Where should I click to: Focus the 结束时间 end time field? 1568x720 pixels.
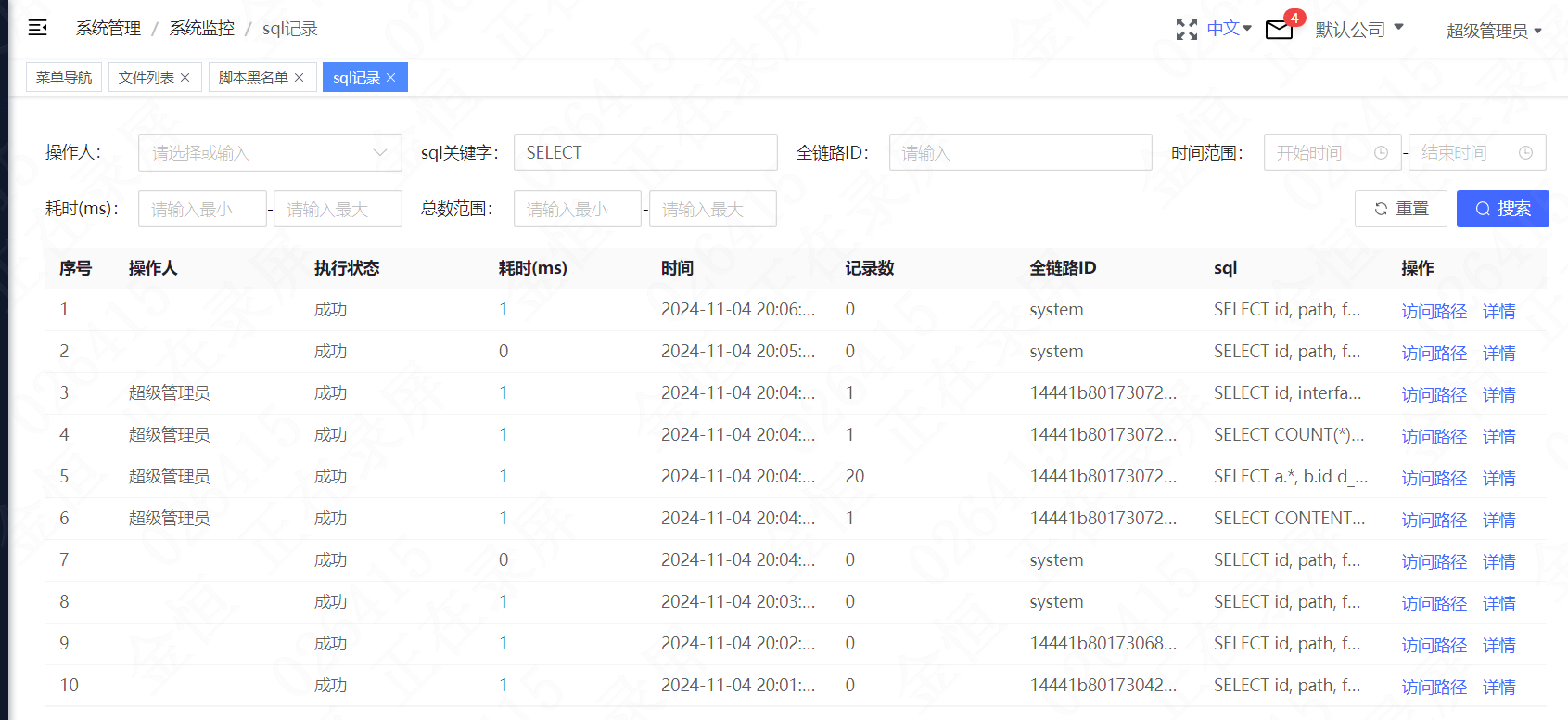1477,152
